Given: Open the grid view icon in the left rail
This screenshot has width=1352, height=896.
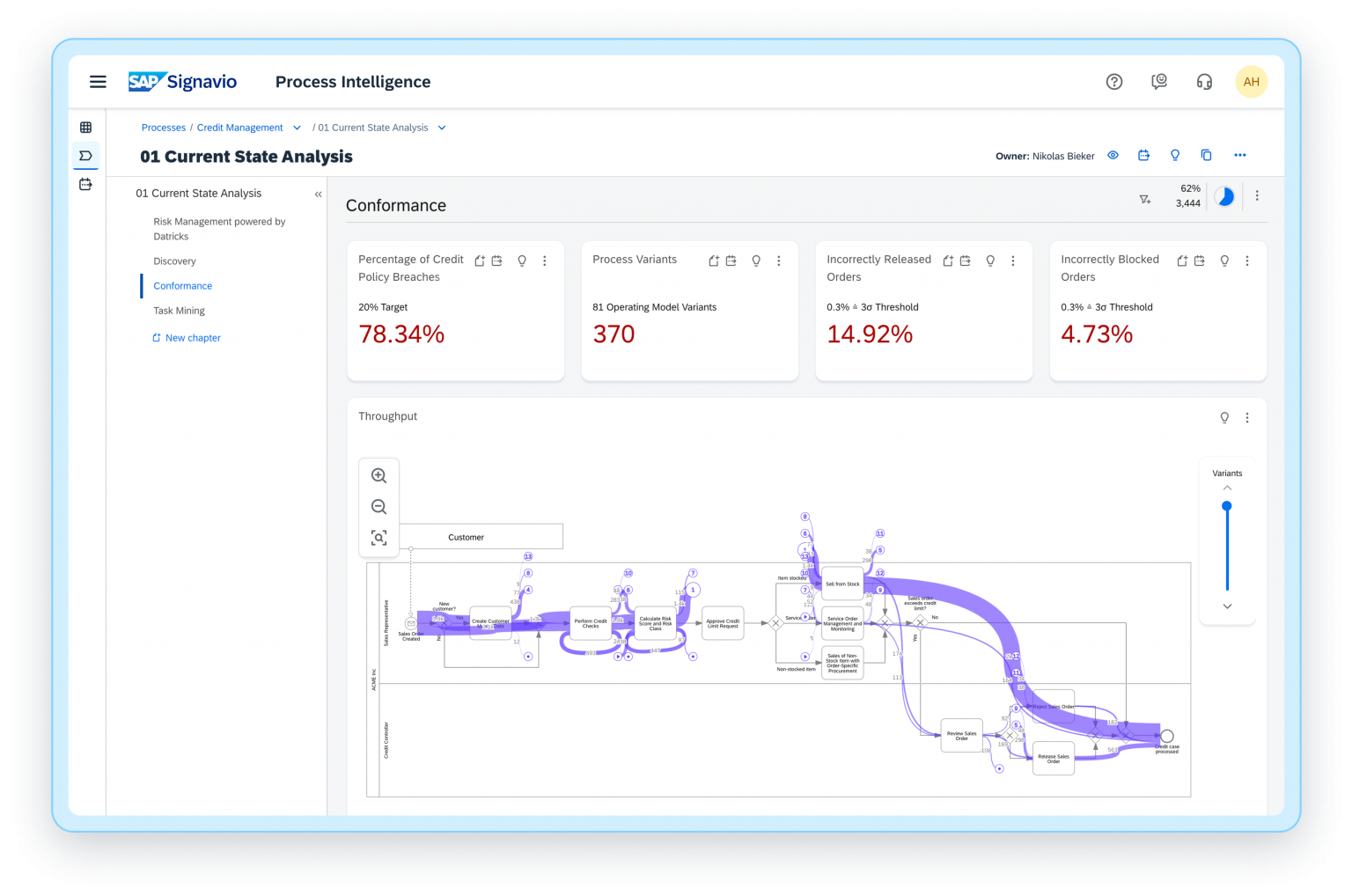Looking at the screenshot, I should pos(85,127).
